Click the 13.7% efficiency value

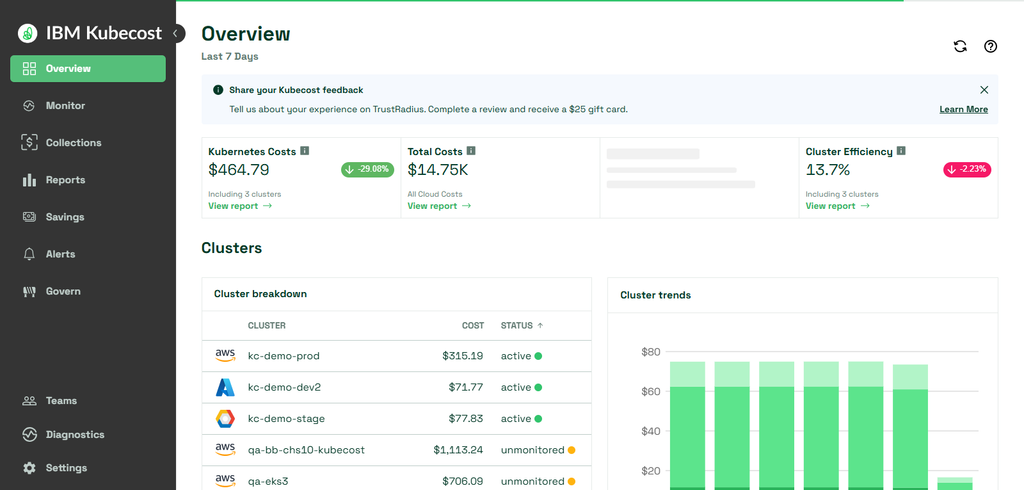pyautogui.click(x=827, y=170)
